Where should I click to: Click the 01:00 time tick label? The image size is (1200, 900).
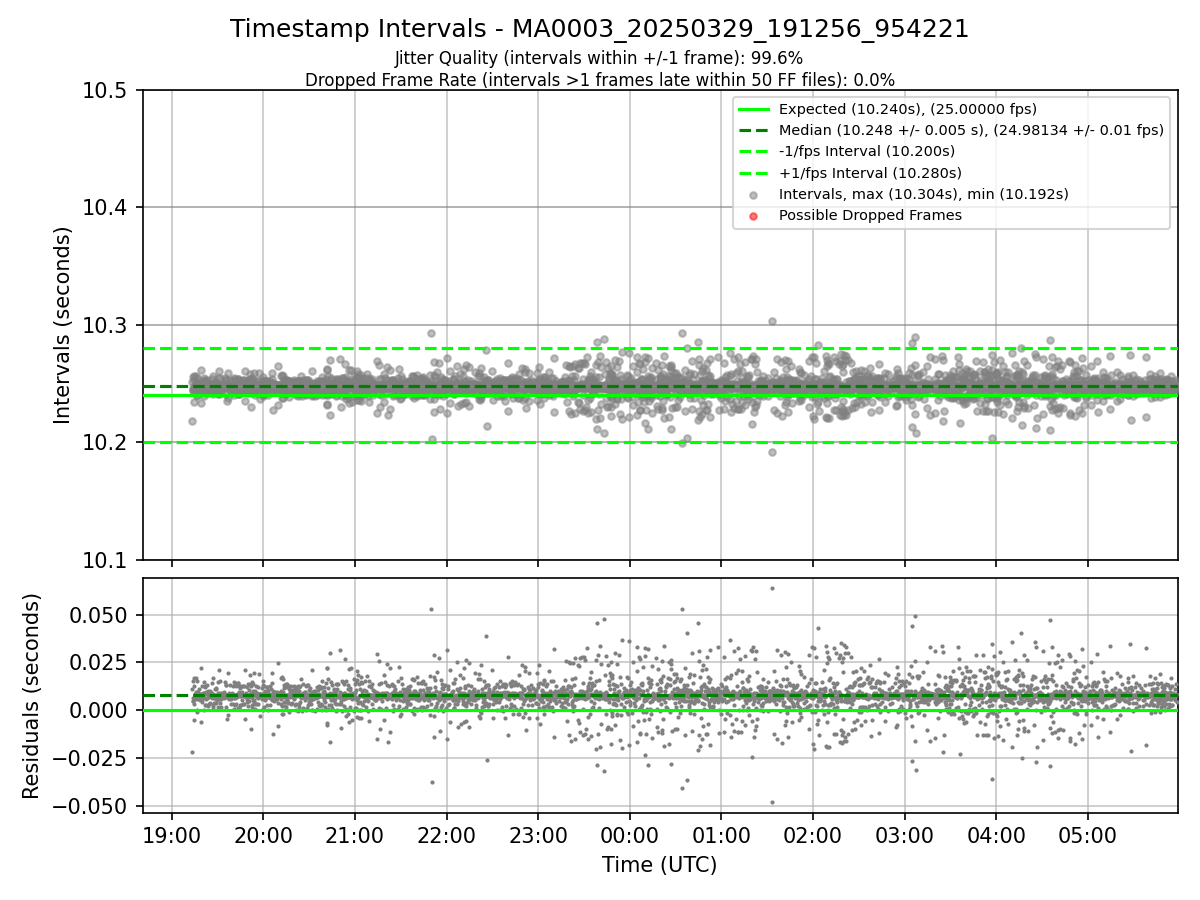(721, 835)
